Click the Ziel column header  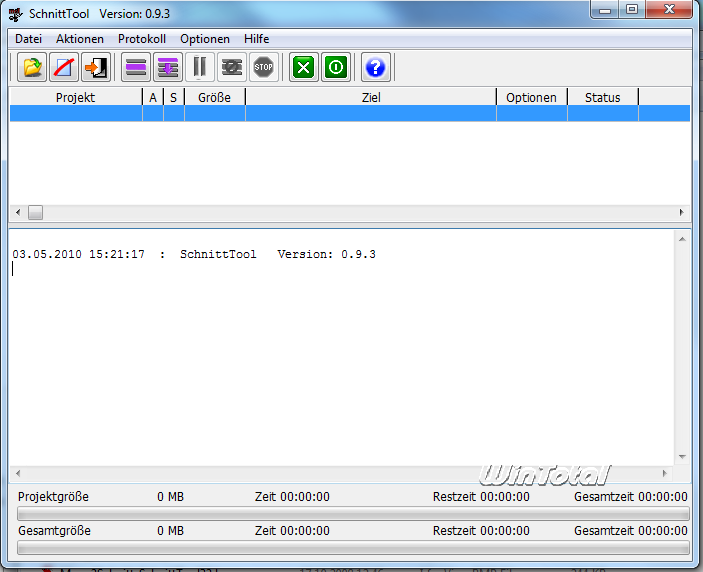(371, 97)
